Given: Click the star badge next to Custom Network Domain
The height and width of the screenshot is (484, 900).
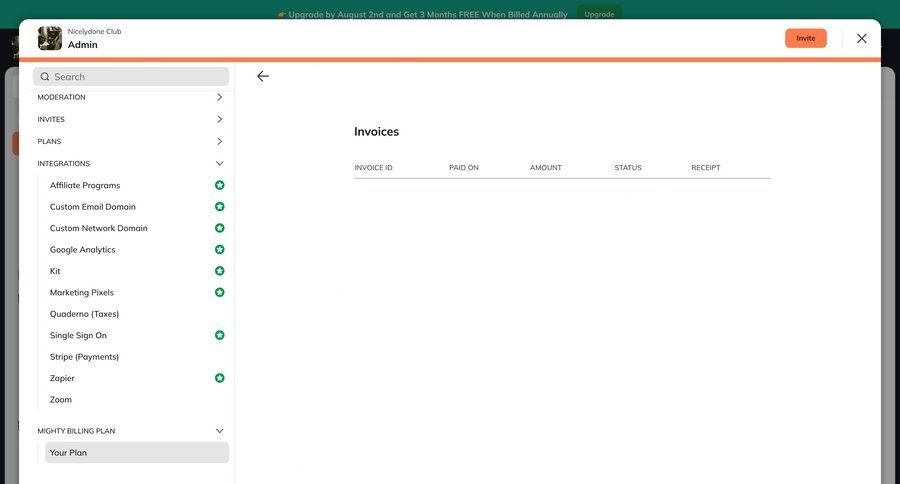Looking at the screenshot, I should (219, 228).
